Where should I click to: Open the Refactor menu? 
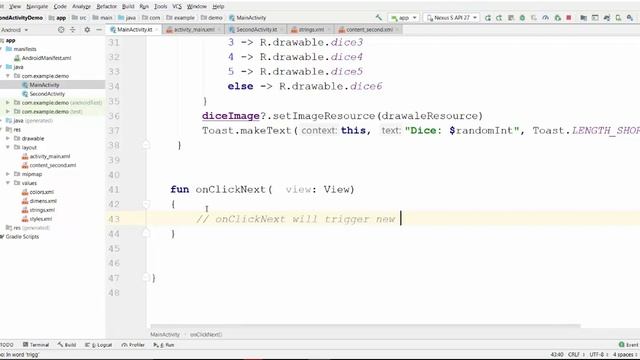click(107, 7)
